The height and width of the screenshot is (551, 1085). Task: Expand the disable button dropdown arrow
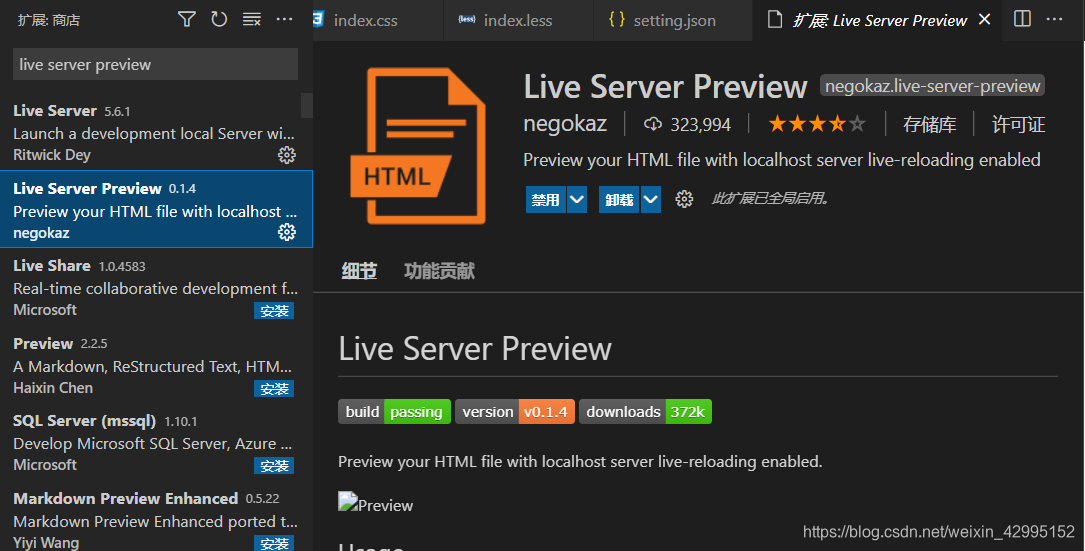pos(576,199)
